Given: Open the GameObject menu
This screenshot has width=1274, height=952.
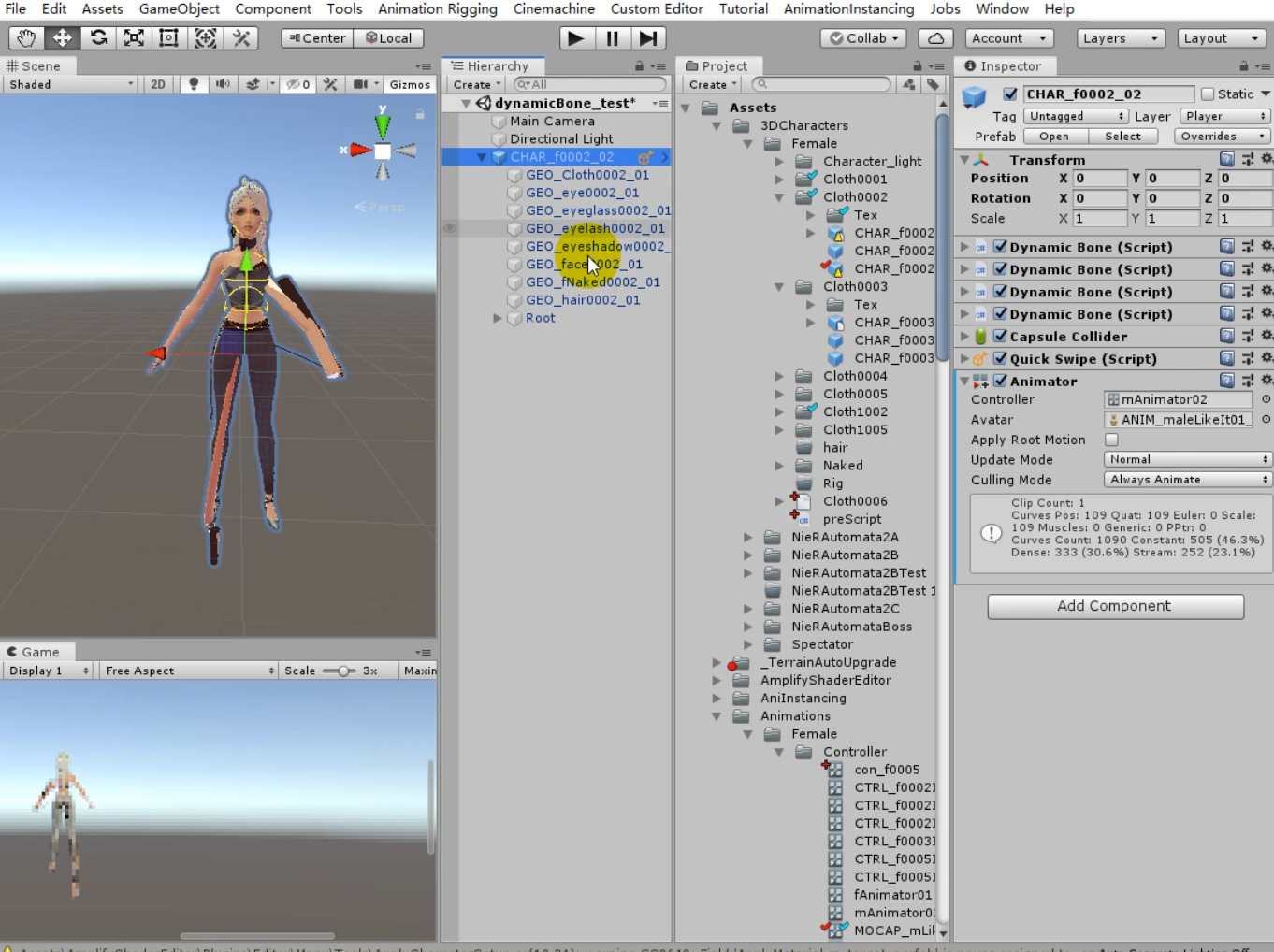Looking at the screenshot, I should [x=180, y=8].
